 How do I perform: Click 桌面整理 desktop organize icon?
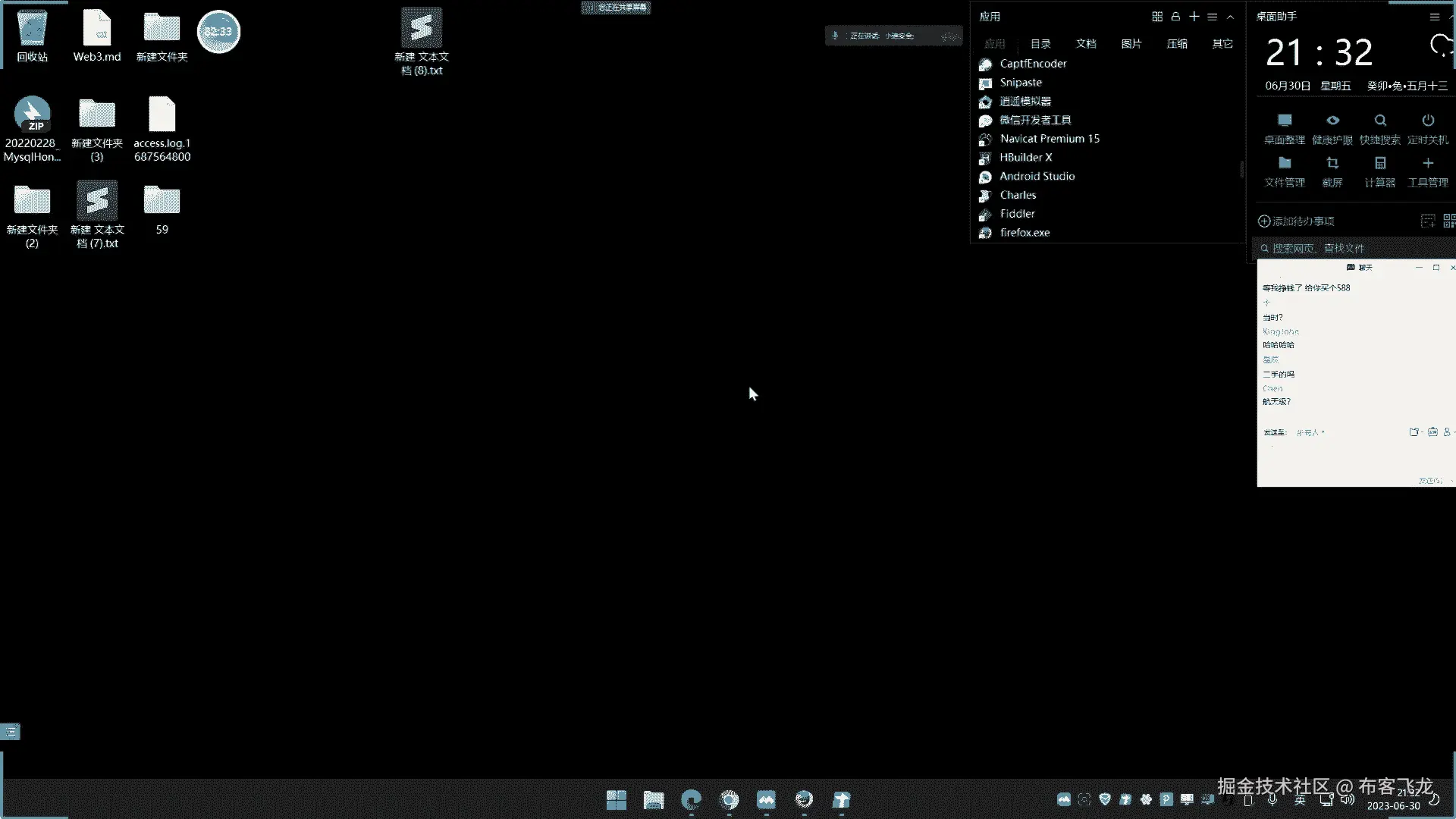1285,121
